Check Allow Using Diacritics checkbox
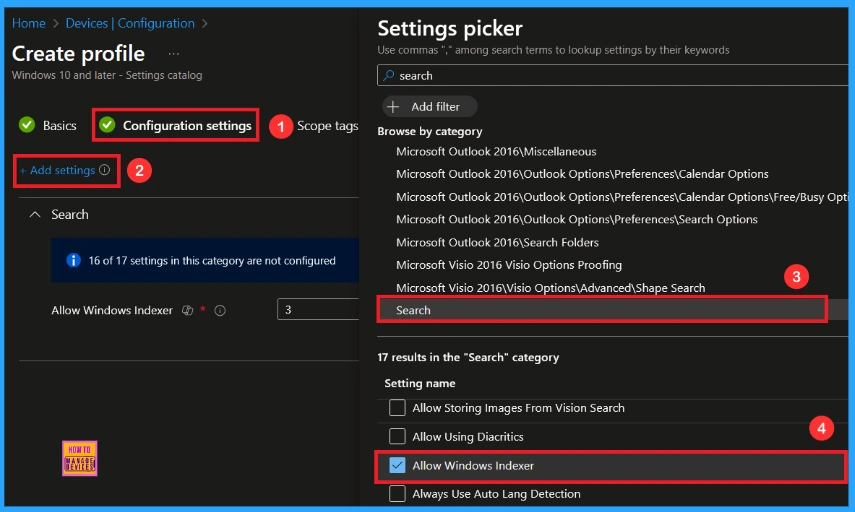This screenshot has height=512, width=855. [x=397, y=436]
